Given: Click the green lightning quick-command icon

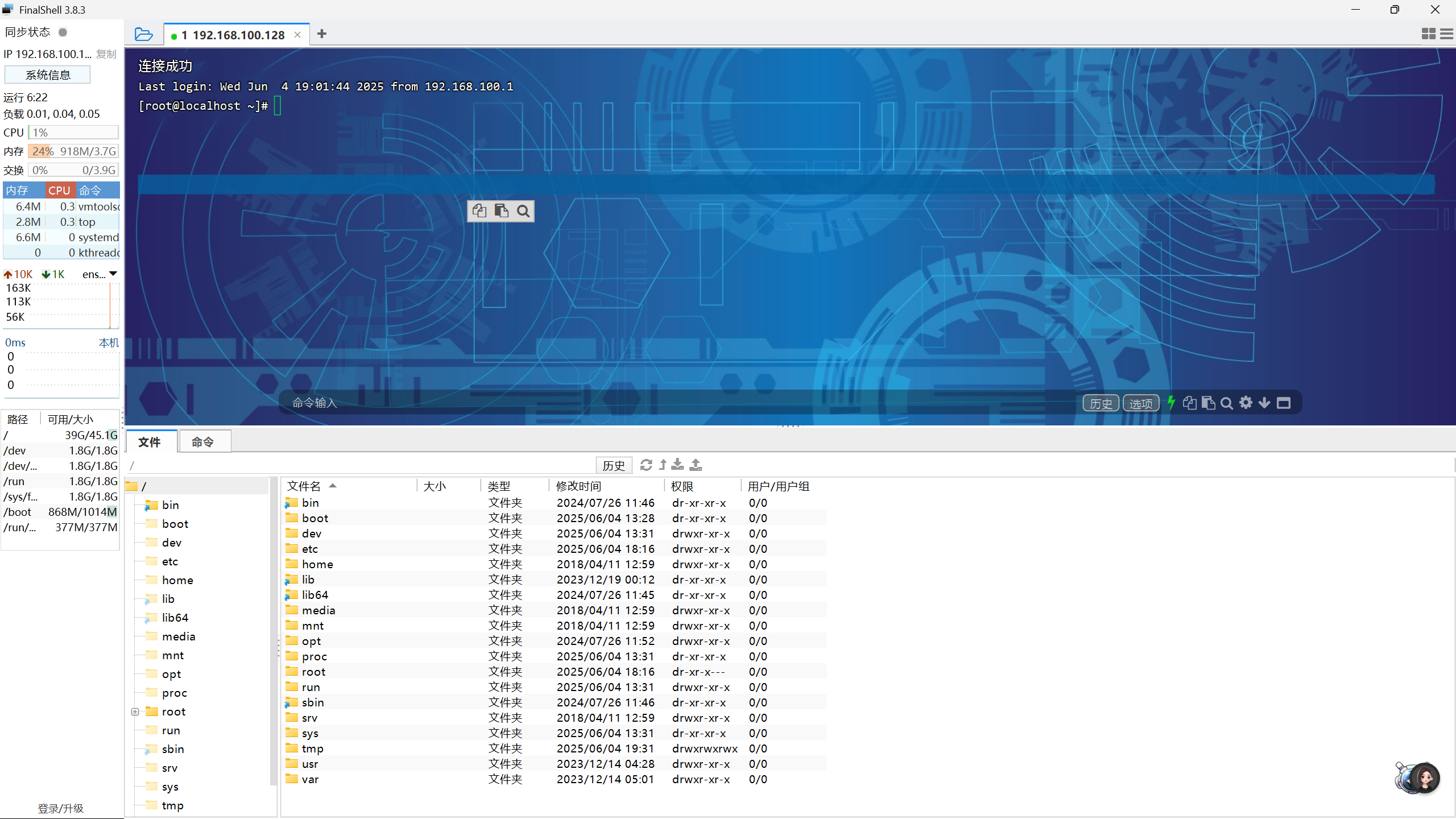Looking at the screenshot, I should click(1171, 403).
